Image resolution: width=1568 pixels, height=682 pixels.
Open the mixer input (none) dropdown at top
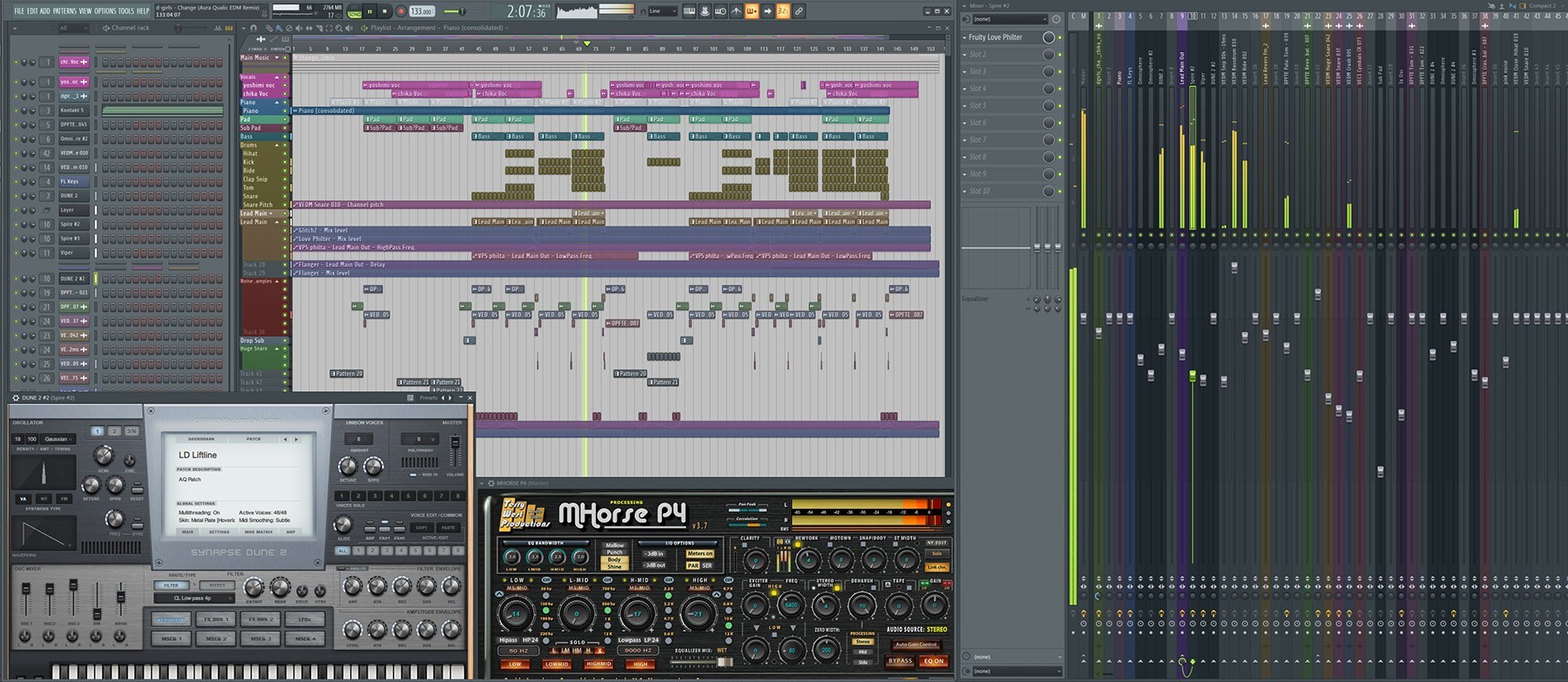point(1010,19)
